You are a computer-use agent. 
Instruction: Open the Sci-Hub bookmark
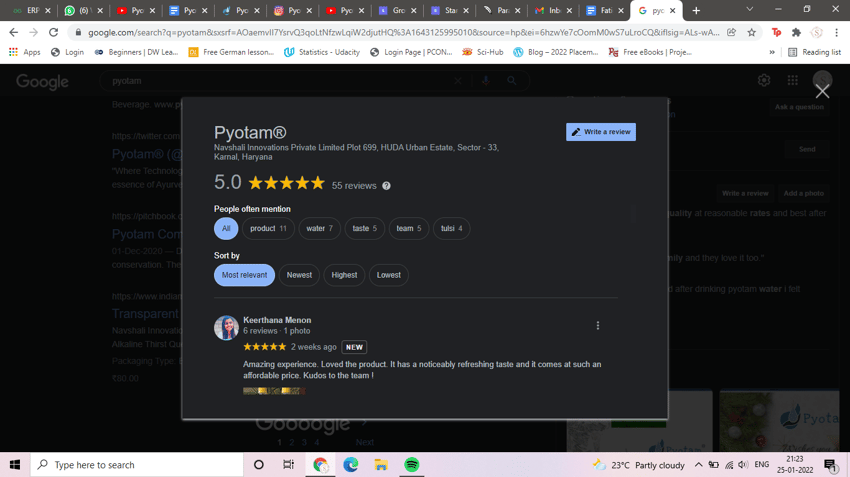[482, 52]
